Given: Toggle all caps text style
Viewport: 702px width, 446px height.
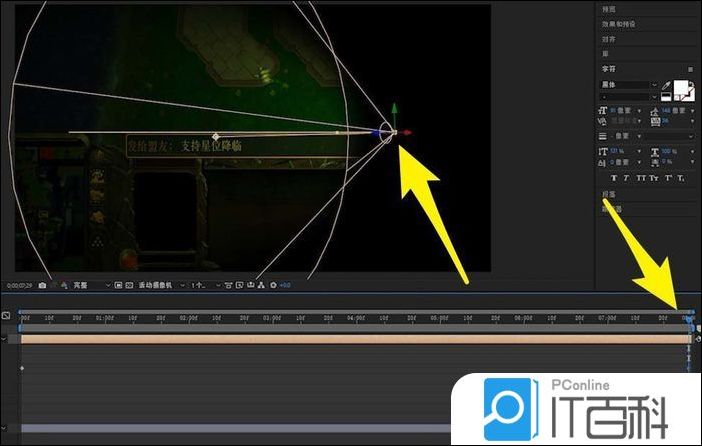Looking at the screenshot, I should pos(641,178).
